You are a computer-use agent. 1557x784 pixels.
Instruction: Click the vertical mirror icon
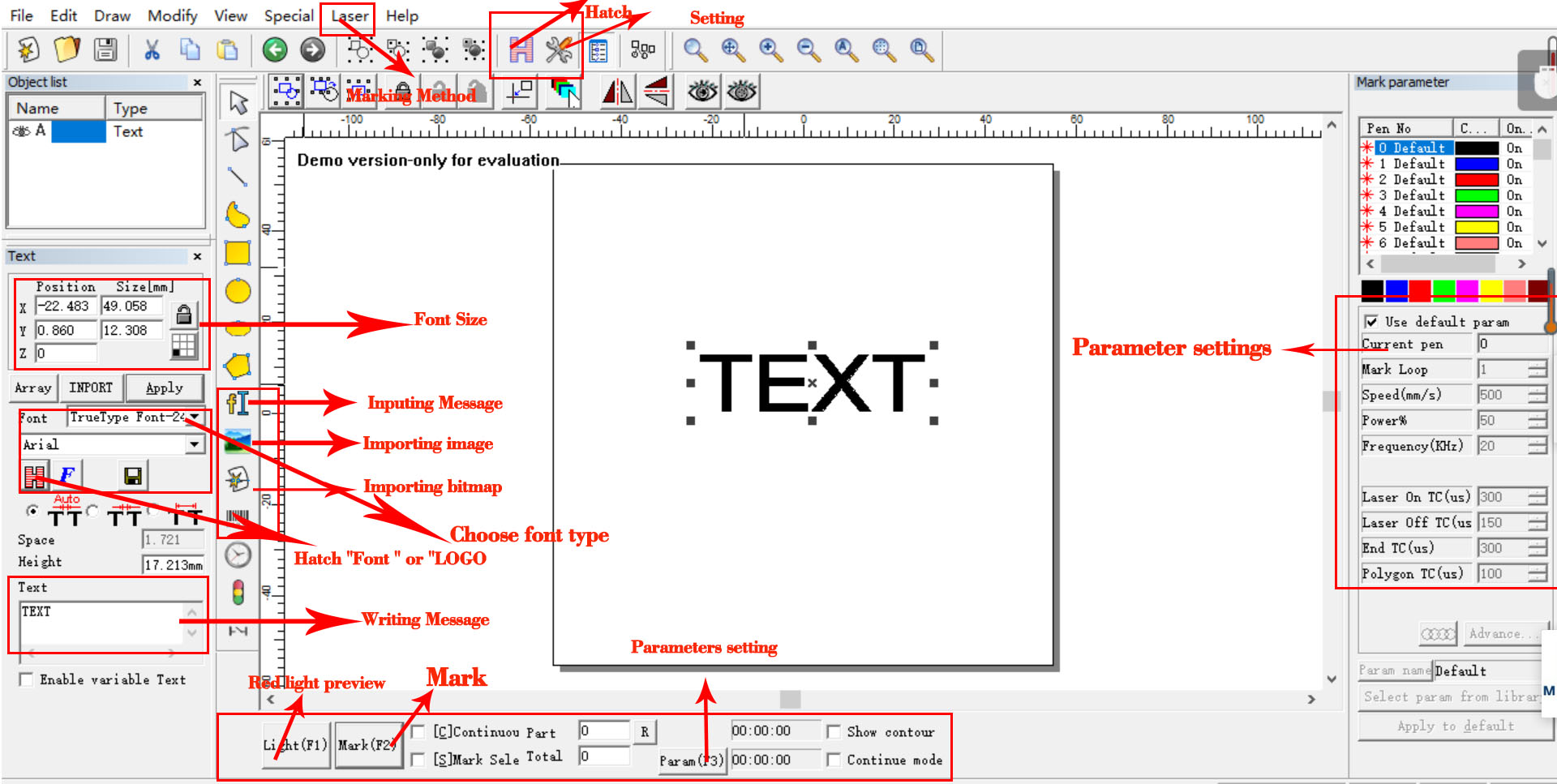tap(617, 92)
